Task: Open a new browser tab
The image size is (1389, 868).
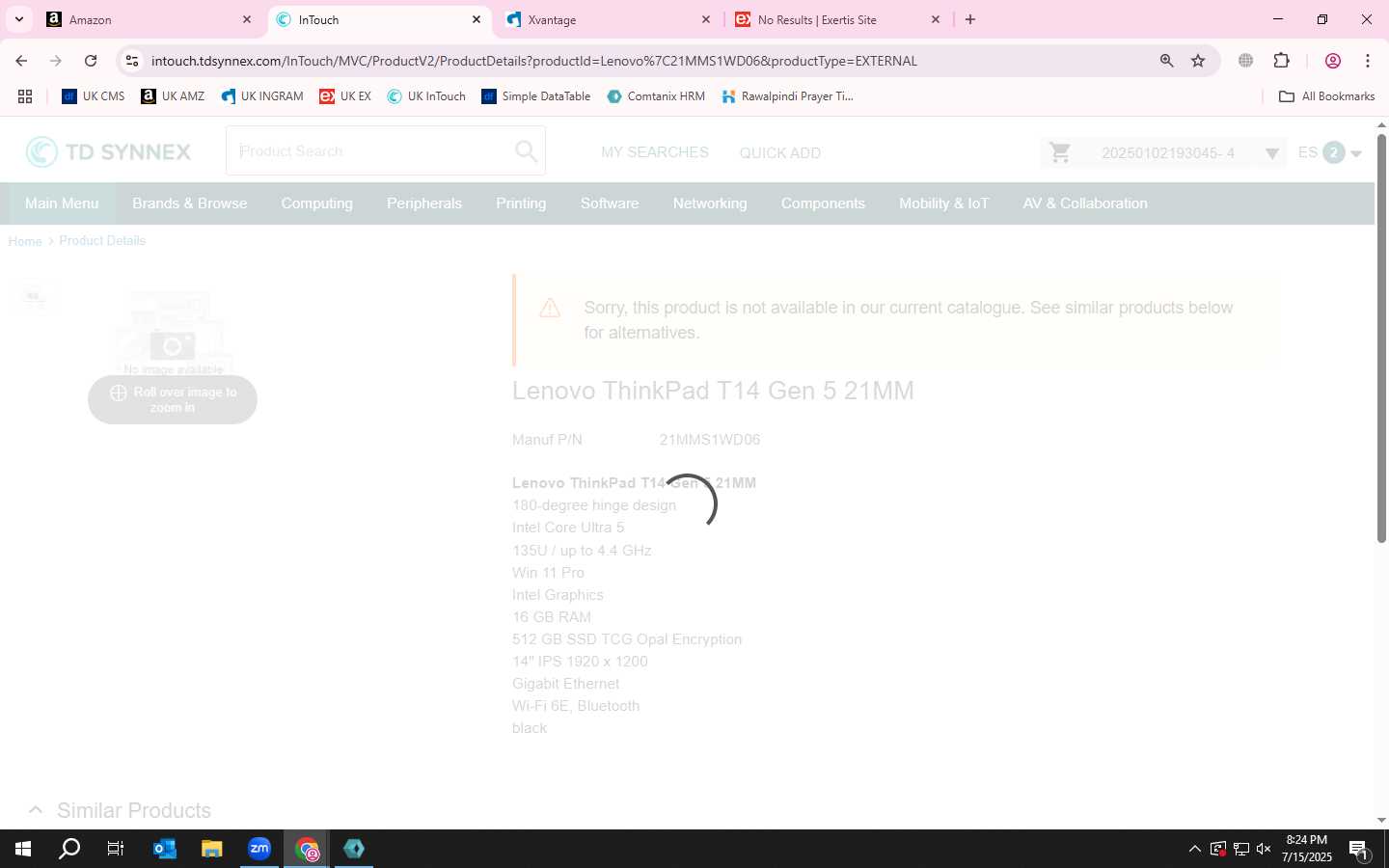Action: pos(970,19)
